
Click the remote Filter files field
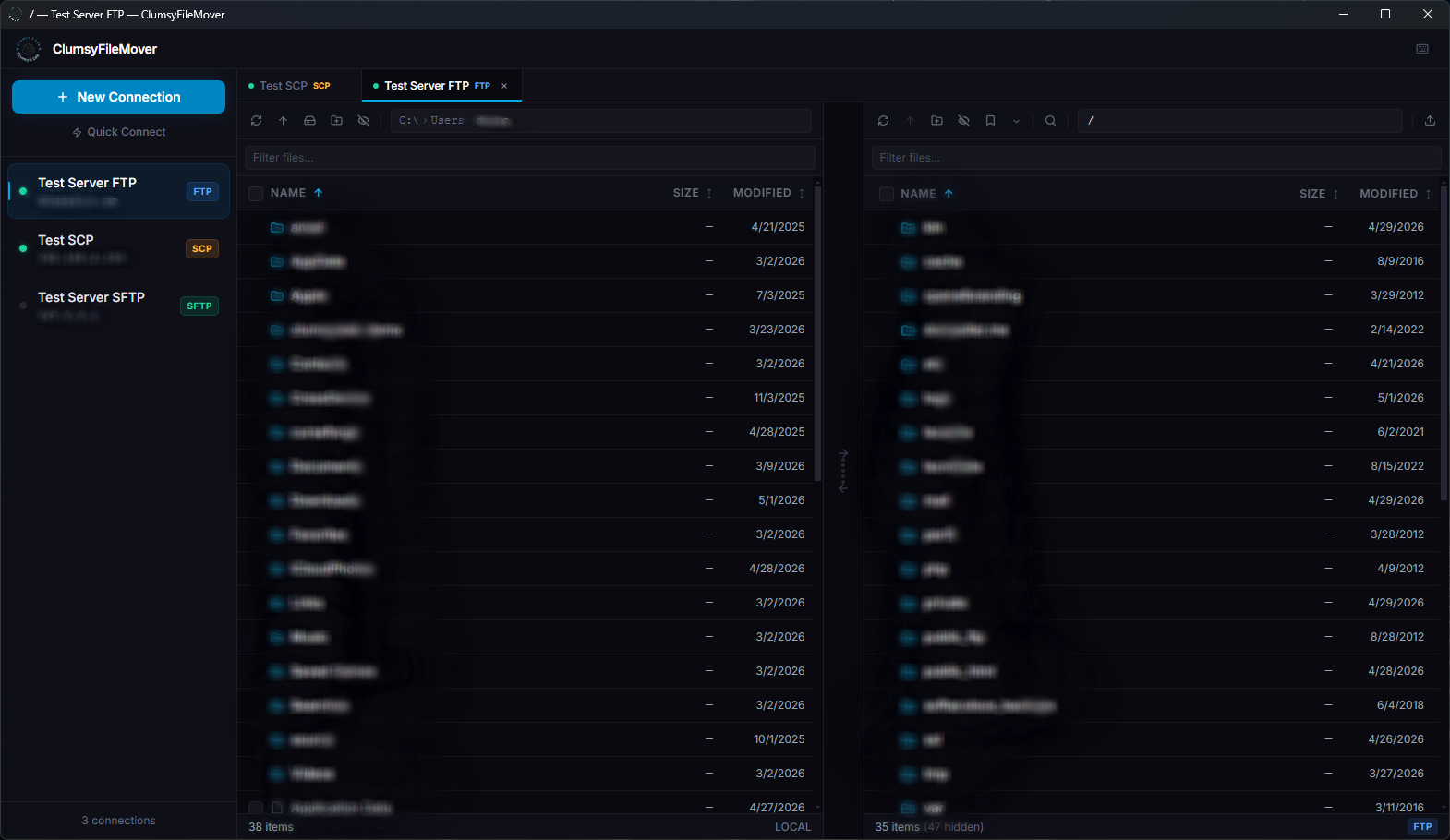click(x=1156, y=158)
